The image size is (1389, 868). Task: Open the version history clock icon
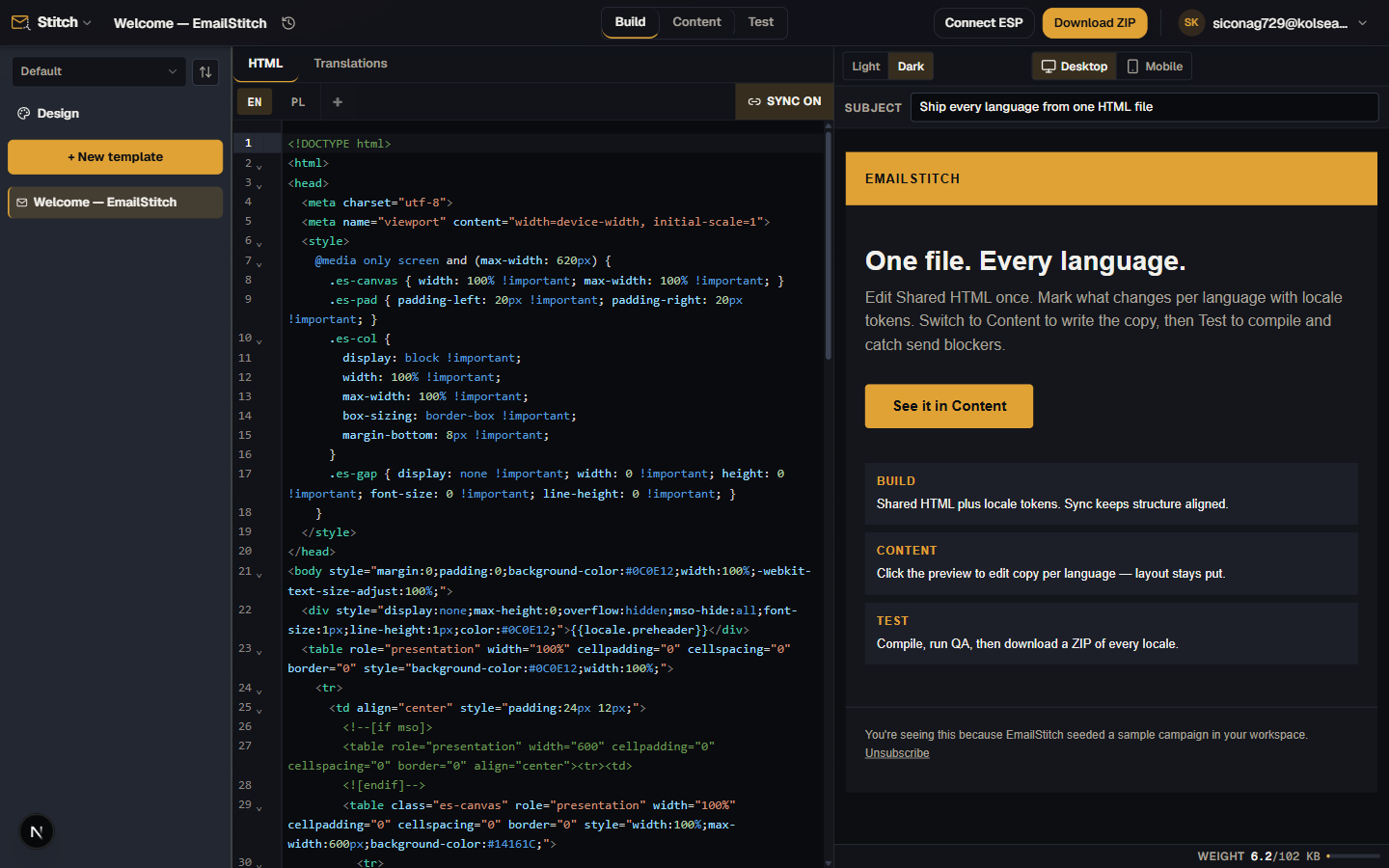click(x=288, y=23)
